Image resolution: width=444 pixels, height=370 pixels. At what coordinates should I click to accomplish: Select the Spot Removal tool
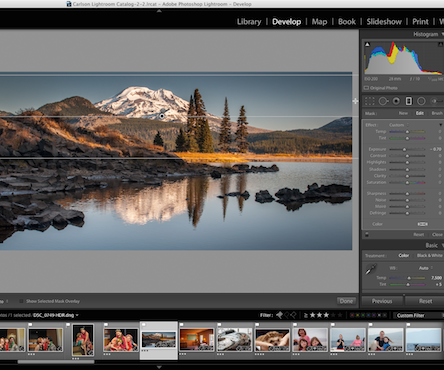click(383, 101)
